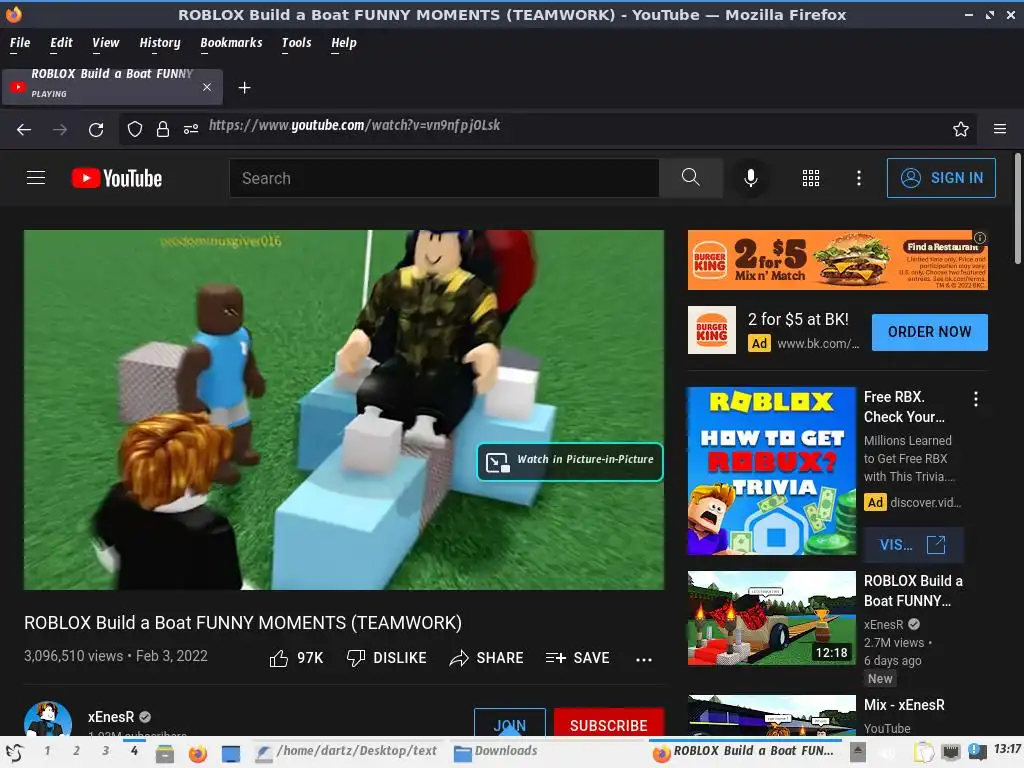
Task: Click the YouTube logo
Action: pos(117,178)
